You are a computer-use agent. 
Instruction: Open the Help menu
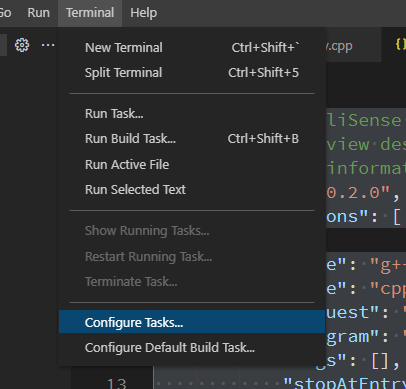[x=144, y=13]
